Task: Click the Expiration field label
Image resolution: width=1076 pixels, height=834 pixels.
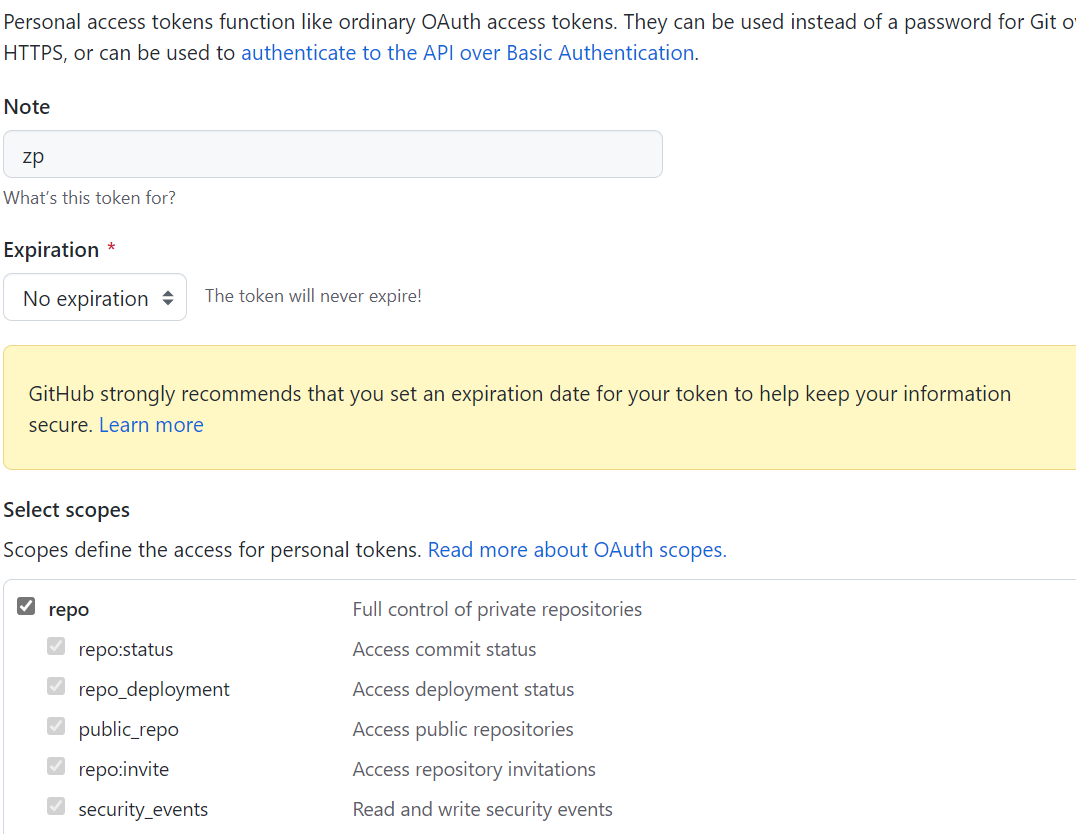Action: tap(51, 250)
